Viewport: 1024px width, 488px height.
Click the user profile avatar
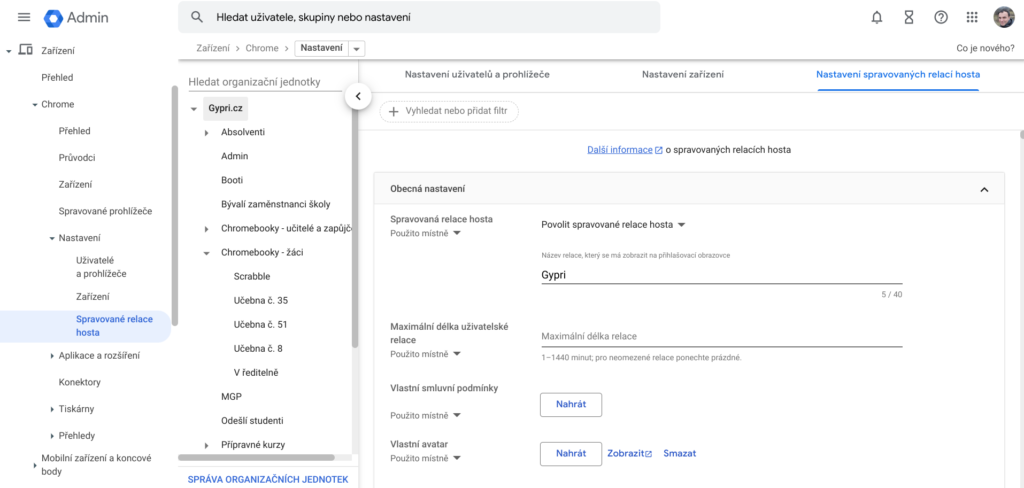point(1003,17)
